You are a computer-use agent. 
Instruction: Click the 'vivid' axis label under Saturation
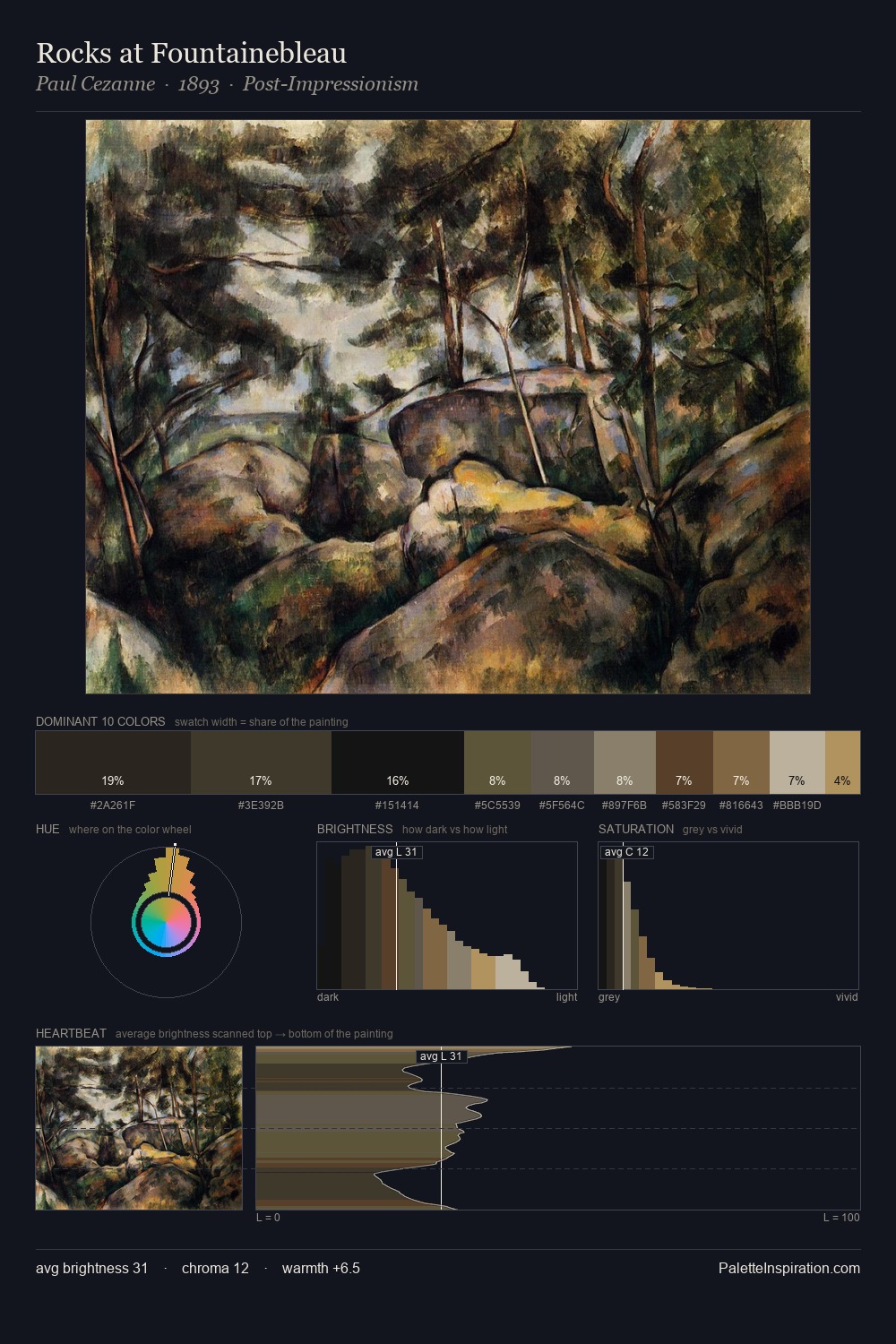click(847, 997)
